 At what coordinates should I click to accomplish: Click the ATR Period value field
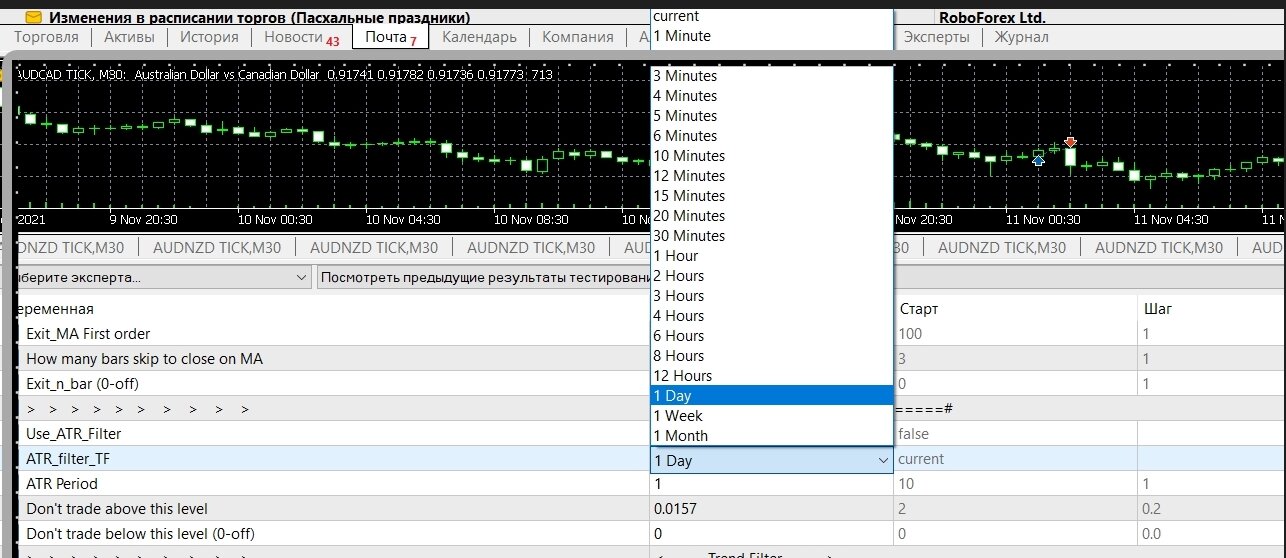point(771,484)
